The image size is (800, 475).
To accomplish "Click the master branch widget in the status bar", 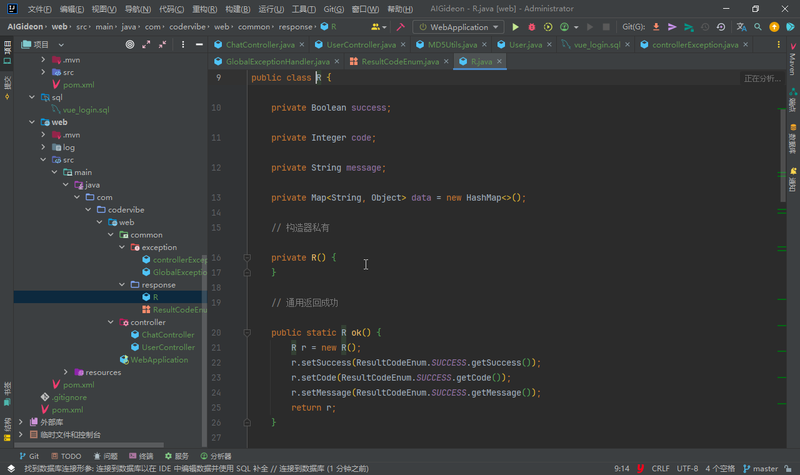I will point(760,468).
